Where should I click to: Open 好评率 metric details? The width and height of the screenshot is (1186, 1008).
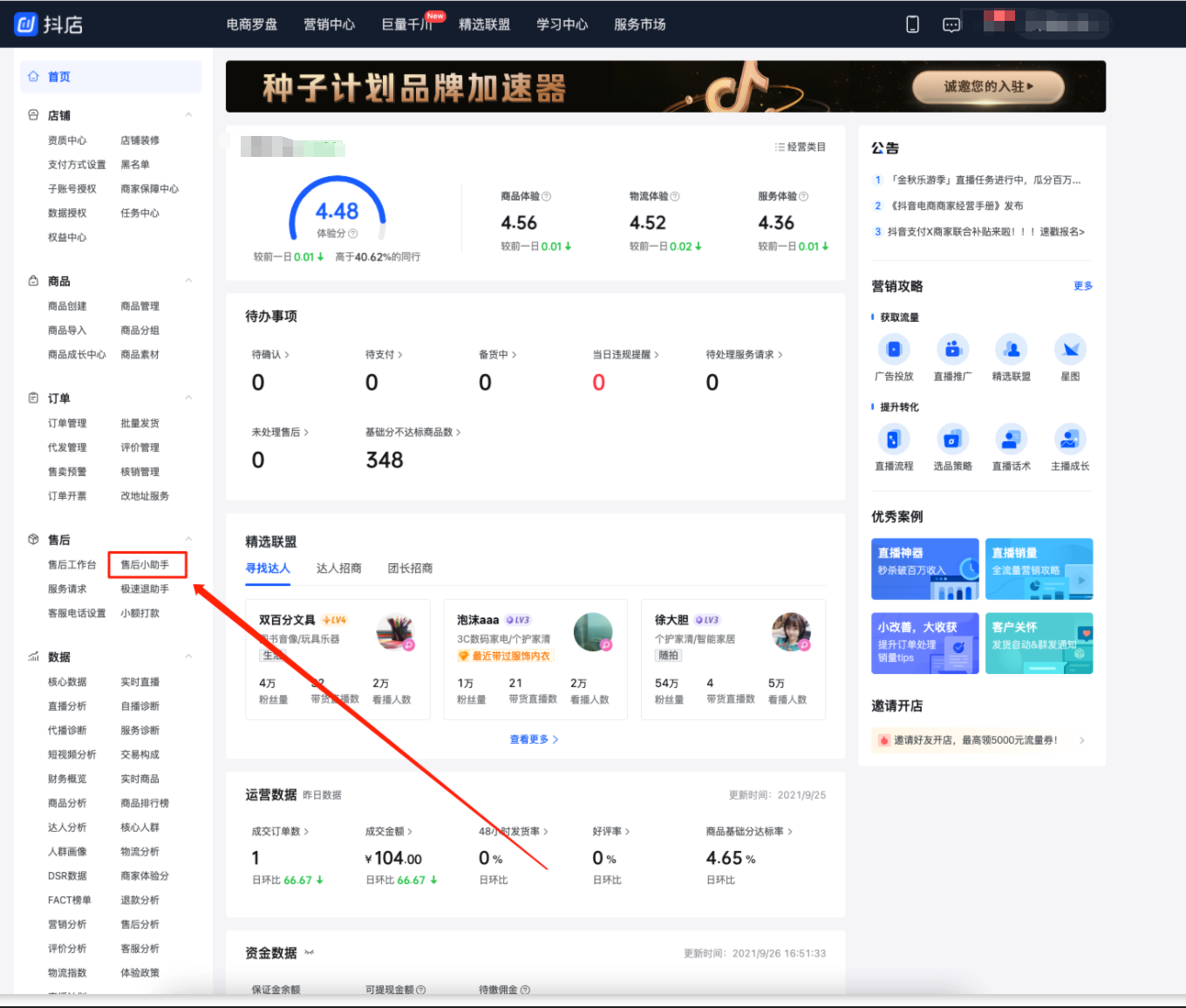click(x=610, y=832)
